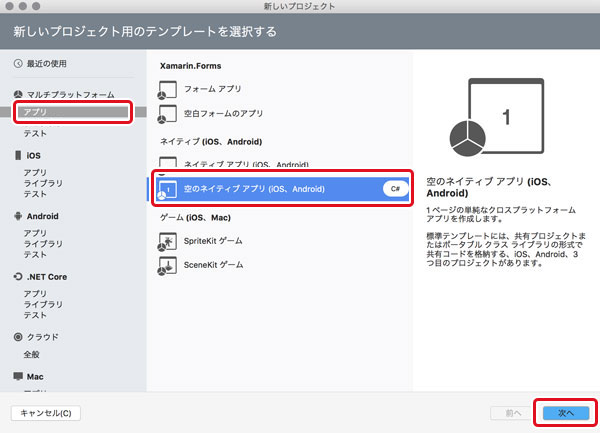Select テスト under iOS
This screenshot has width=600, height=433.
35,194
